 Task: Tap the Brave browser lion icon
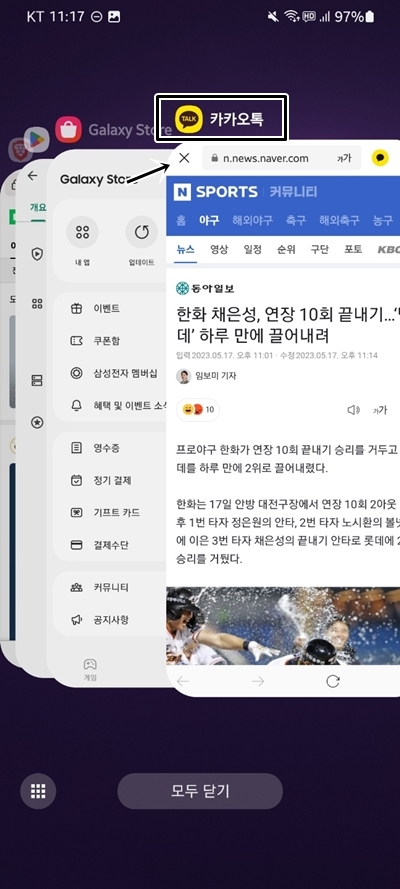[x=17, y=150]
